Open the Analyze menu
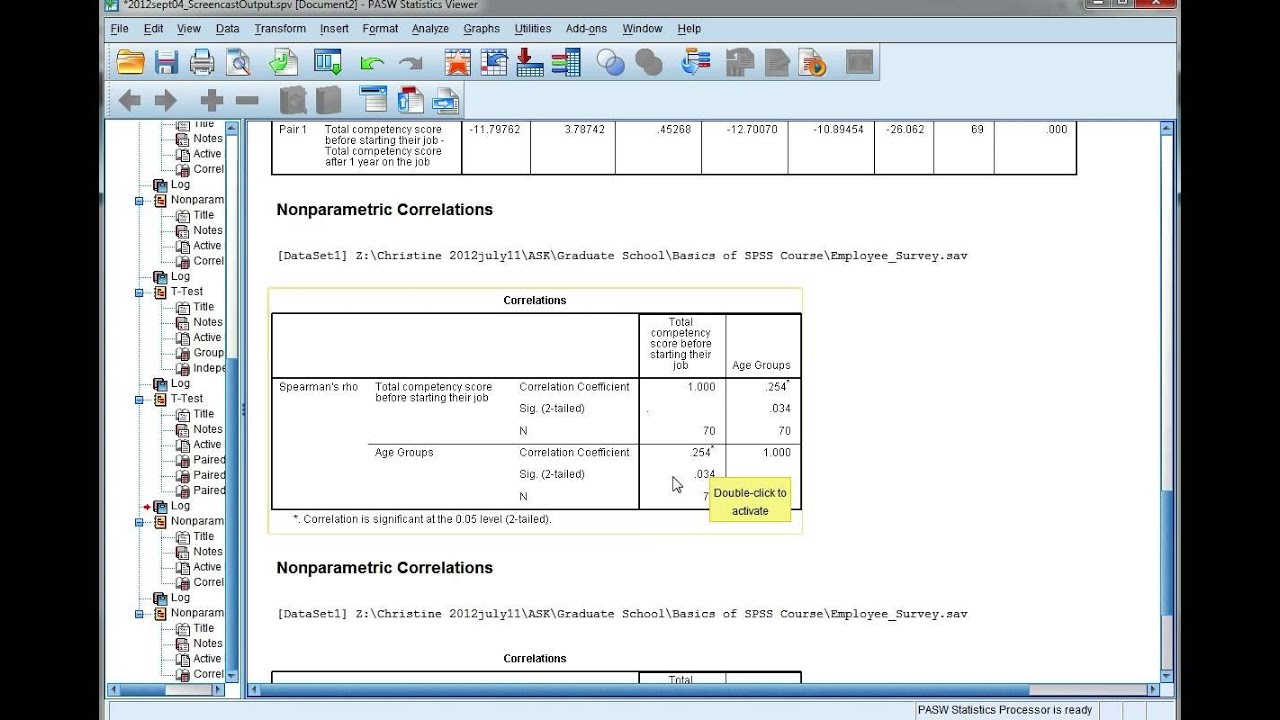This screenshot has width=1280, height=720. [x=430, y=29]
